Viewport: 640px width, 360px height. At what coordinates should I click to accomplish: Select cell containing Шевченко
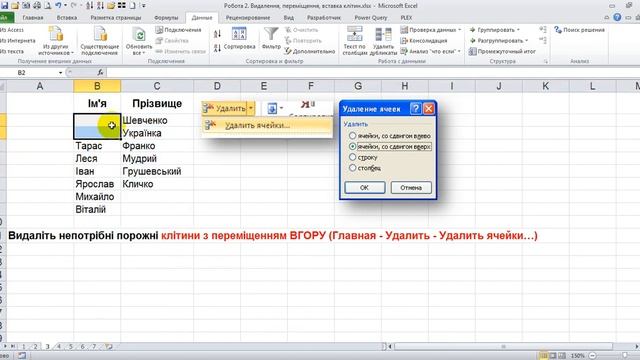157,120
